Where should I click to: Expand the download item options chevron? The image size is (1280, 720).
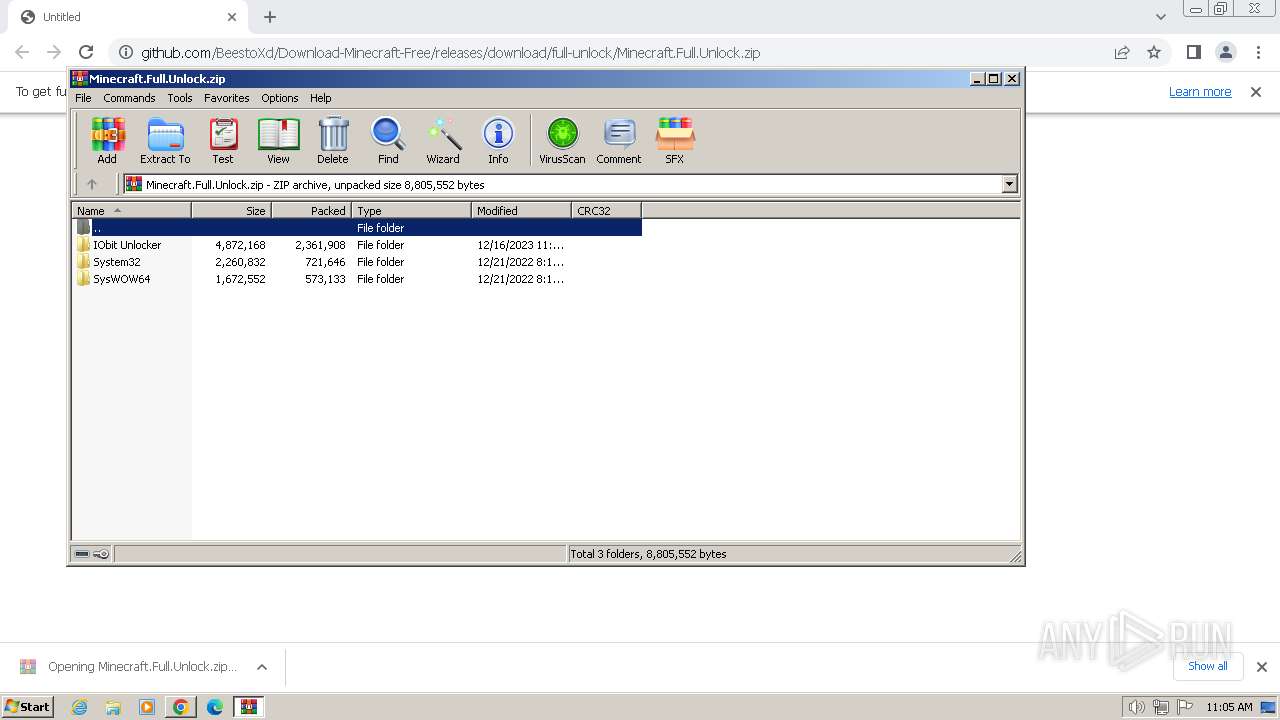coord(262,667)
